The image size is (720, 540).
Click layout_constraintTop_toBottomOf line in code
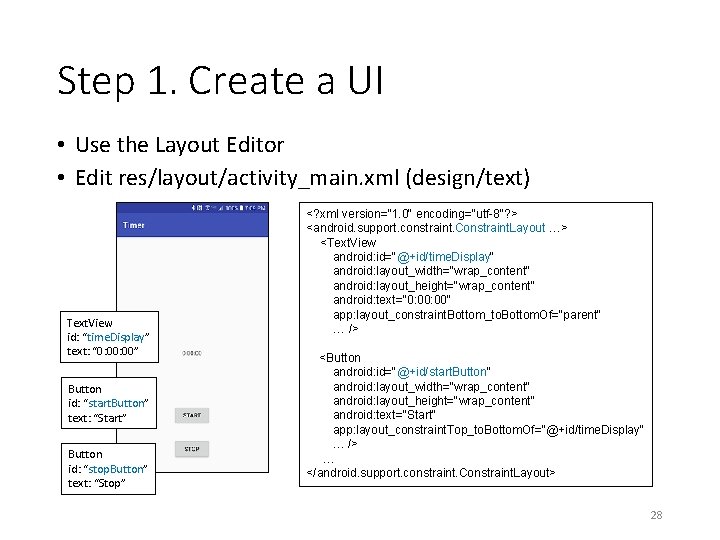point(489,430)
